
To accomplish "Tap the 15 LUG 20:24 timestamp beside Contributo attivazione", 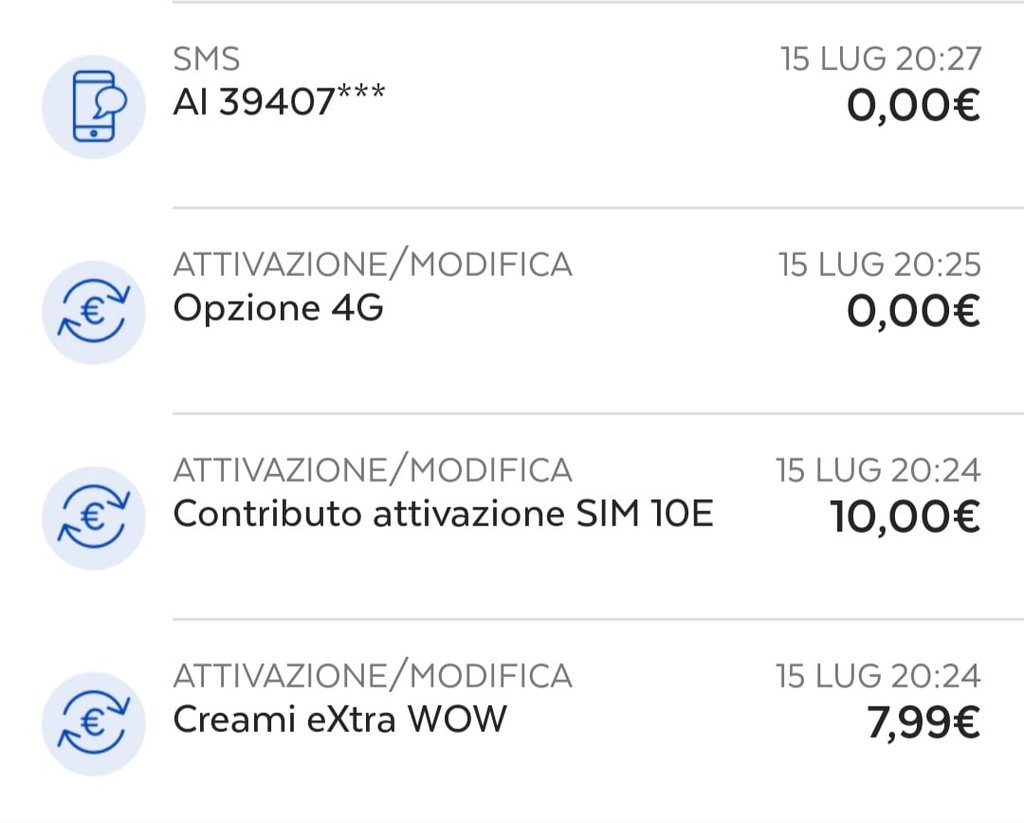I will pos(878,470).
